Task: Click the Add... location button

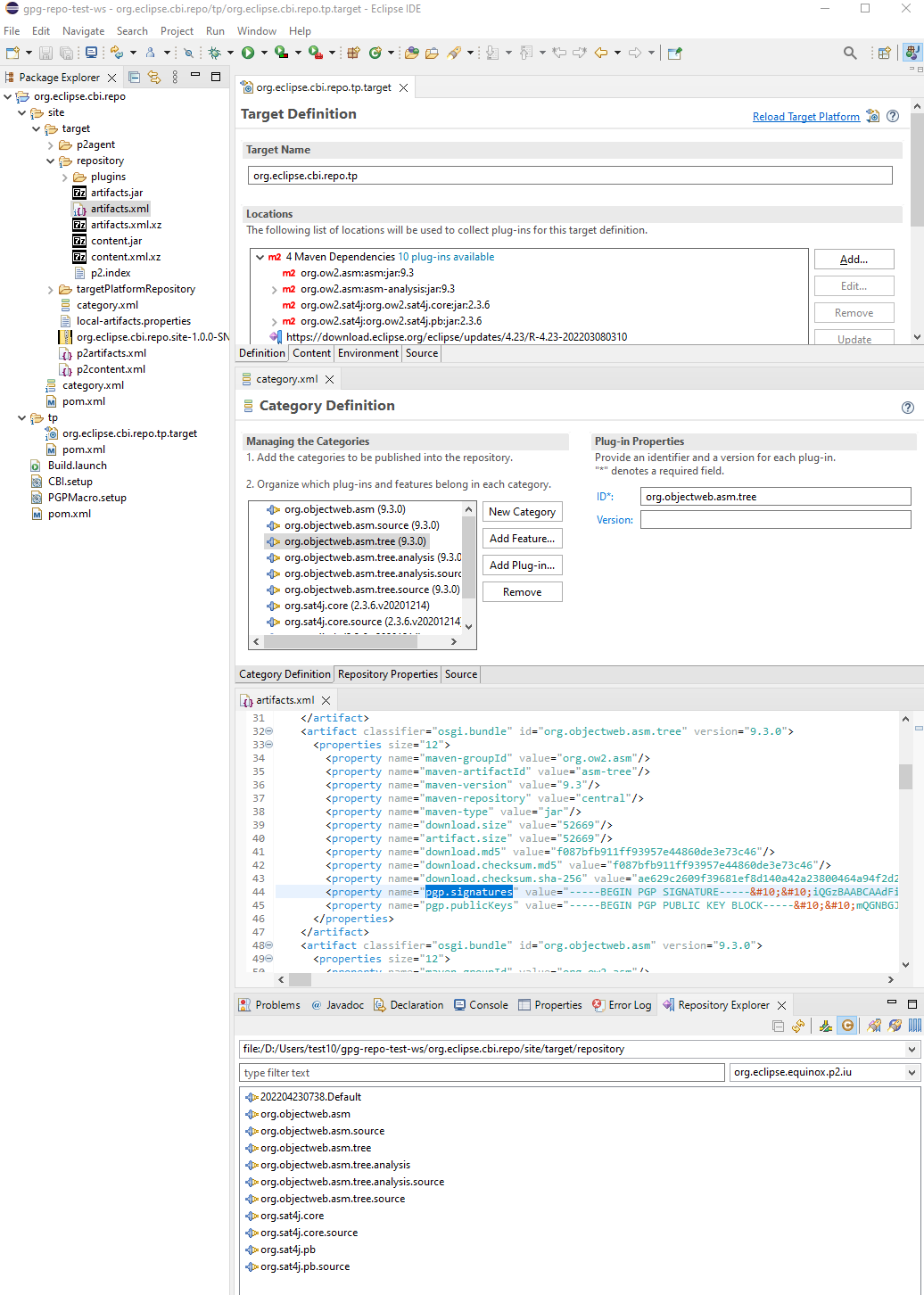Action: [x=854, y=260]
